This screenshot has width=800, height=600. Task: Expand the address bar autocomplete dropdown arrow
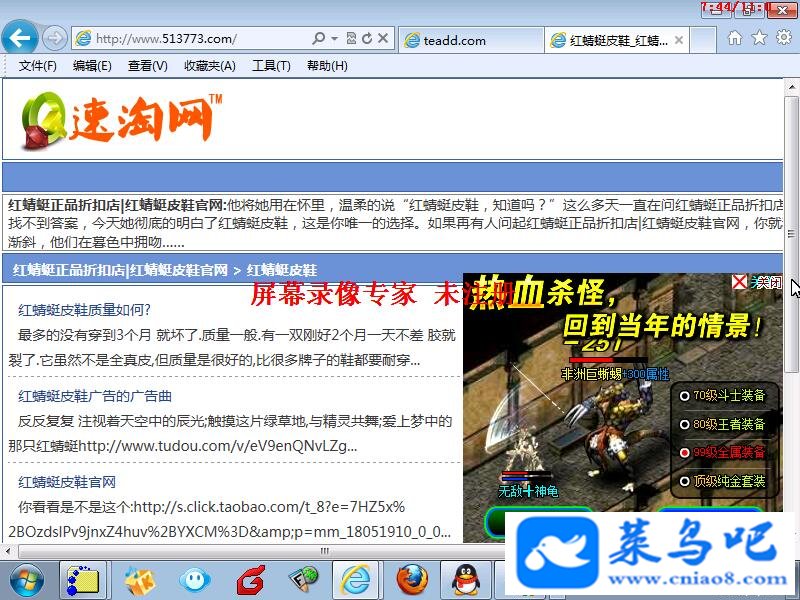click(x=335, y=38)
